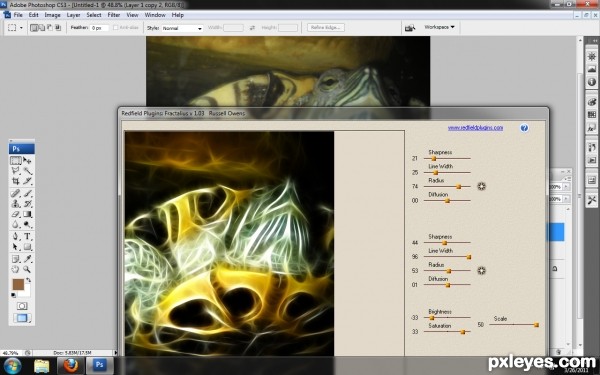Change screen mode at toolbox bottom
This screenshot has width=600, height=375.
[x=22, y=318]
